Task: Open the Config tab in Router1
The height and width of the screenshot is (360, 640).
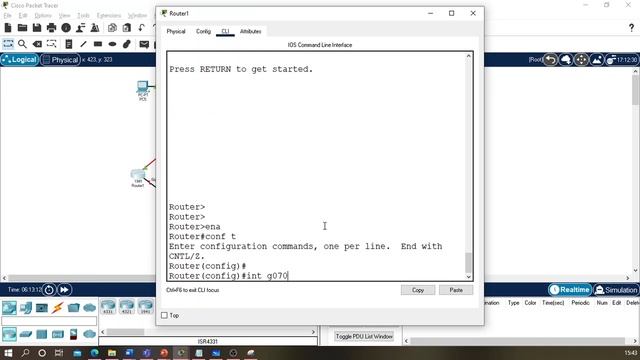Action: pyautogui.click(x=203, y=31)
